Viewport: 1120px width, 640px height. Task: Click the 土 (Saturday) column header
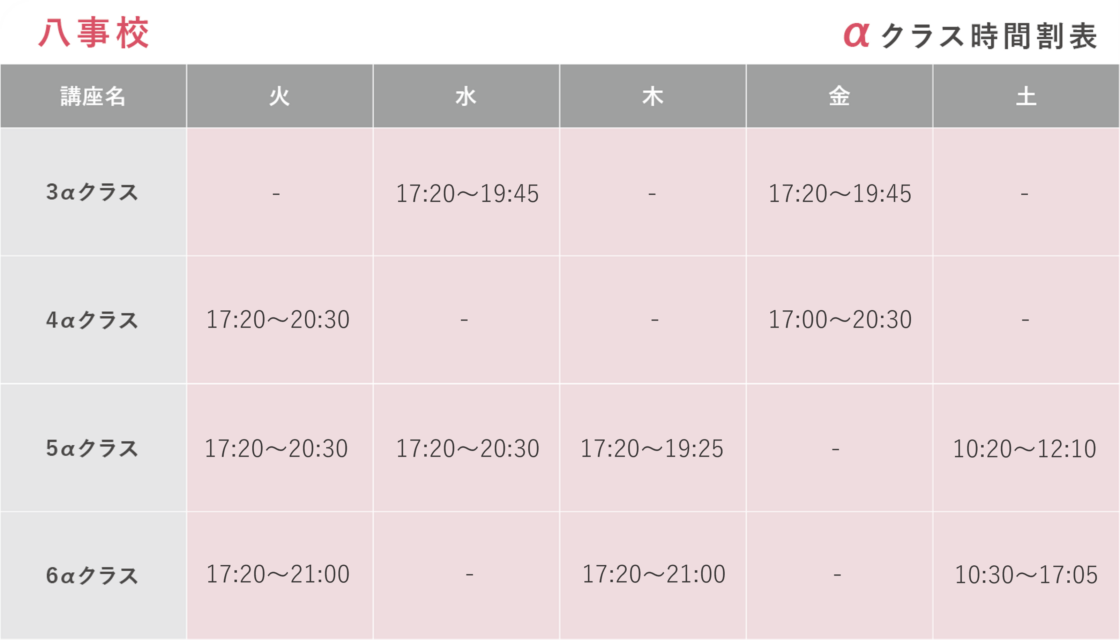coord(1026,97)
